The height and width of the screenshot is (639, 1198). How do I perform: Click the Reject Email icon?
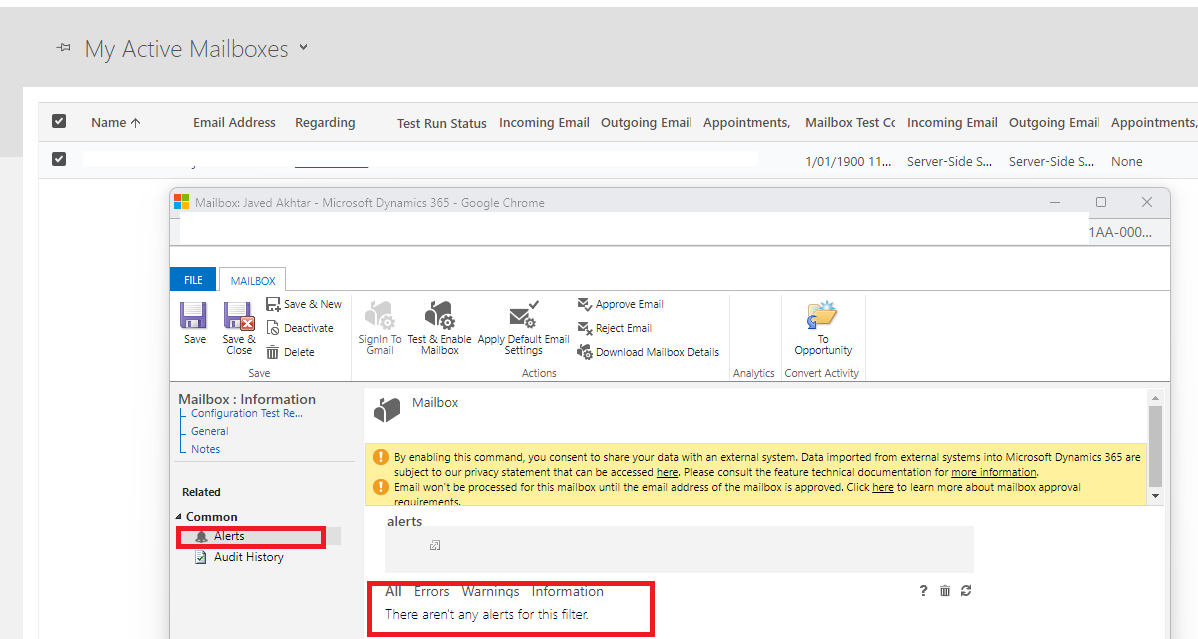tap(614, 327)
